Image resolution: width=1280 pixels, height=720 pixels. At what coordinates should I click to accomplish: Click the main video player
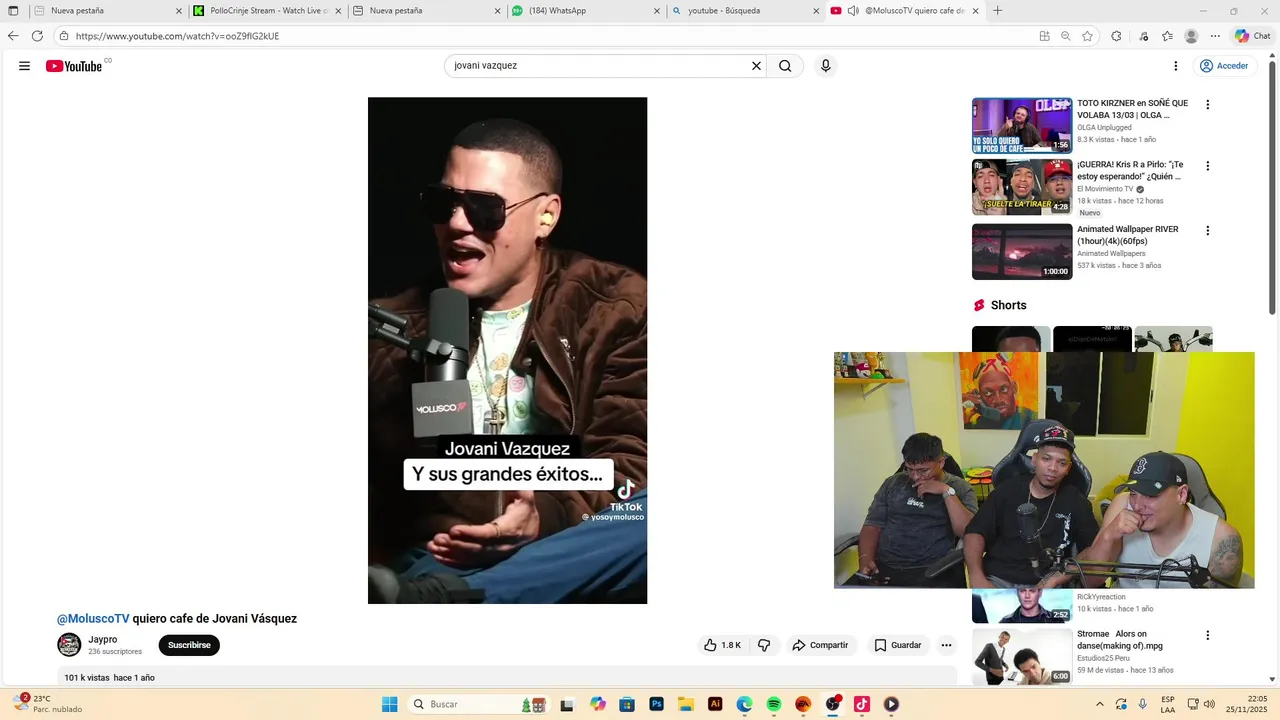[x=507, y=350]
